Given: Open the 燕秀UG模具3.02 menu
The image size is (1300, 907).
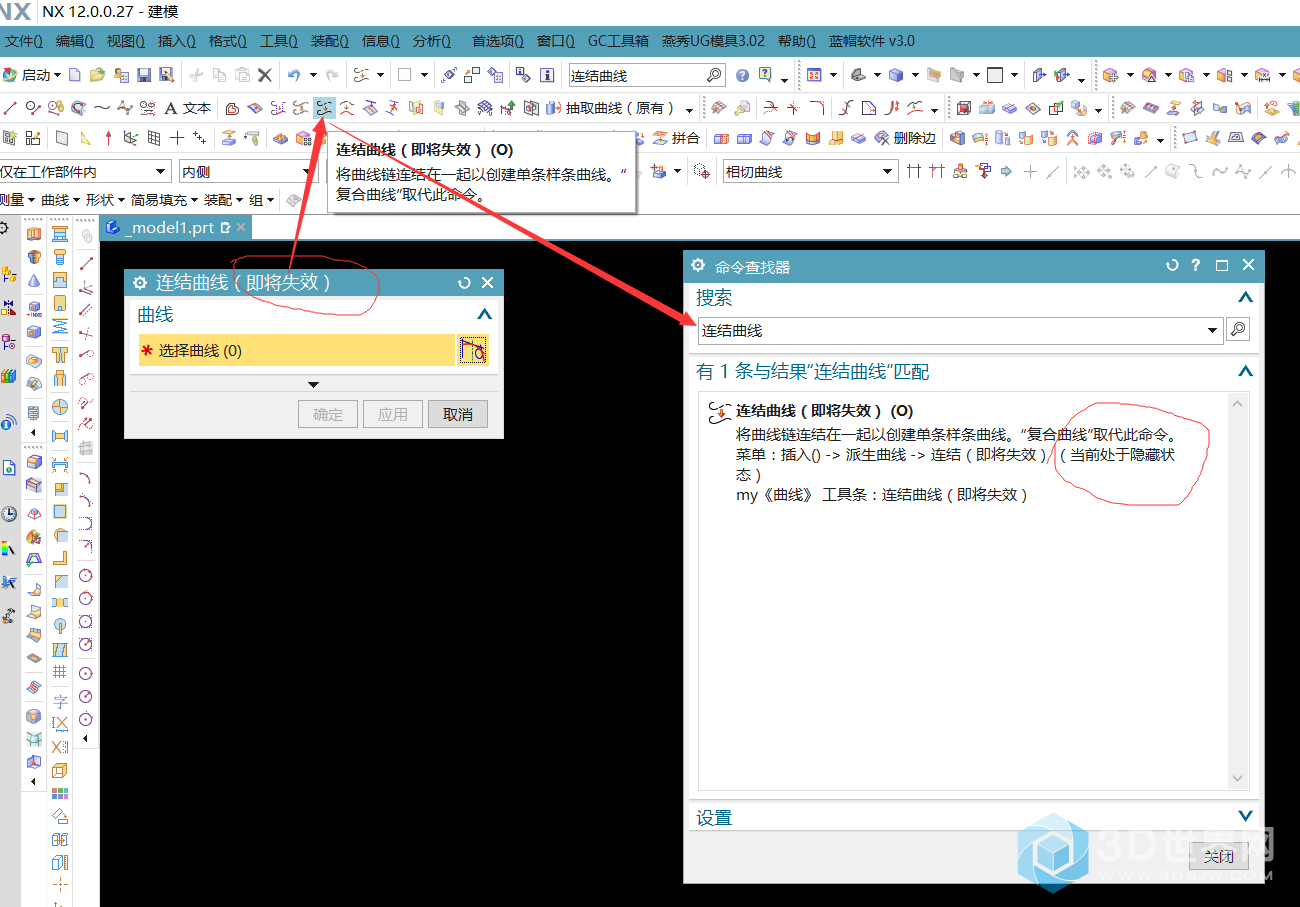Looking at the screenshot, I should (712, 41).
